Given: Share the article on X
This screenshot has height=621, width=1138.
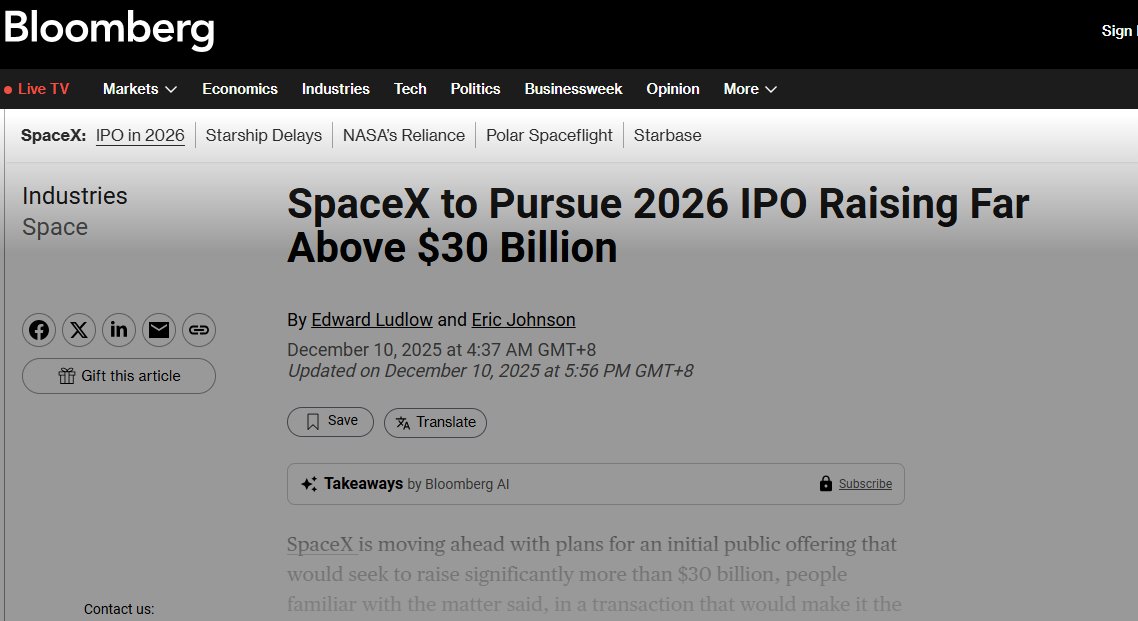Looking at the screenshot, I should (79, 329).
